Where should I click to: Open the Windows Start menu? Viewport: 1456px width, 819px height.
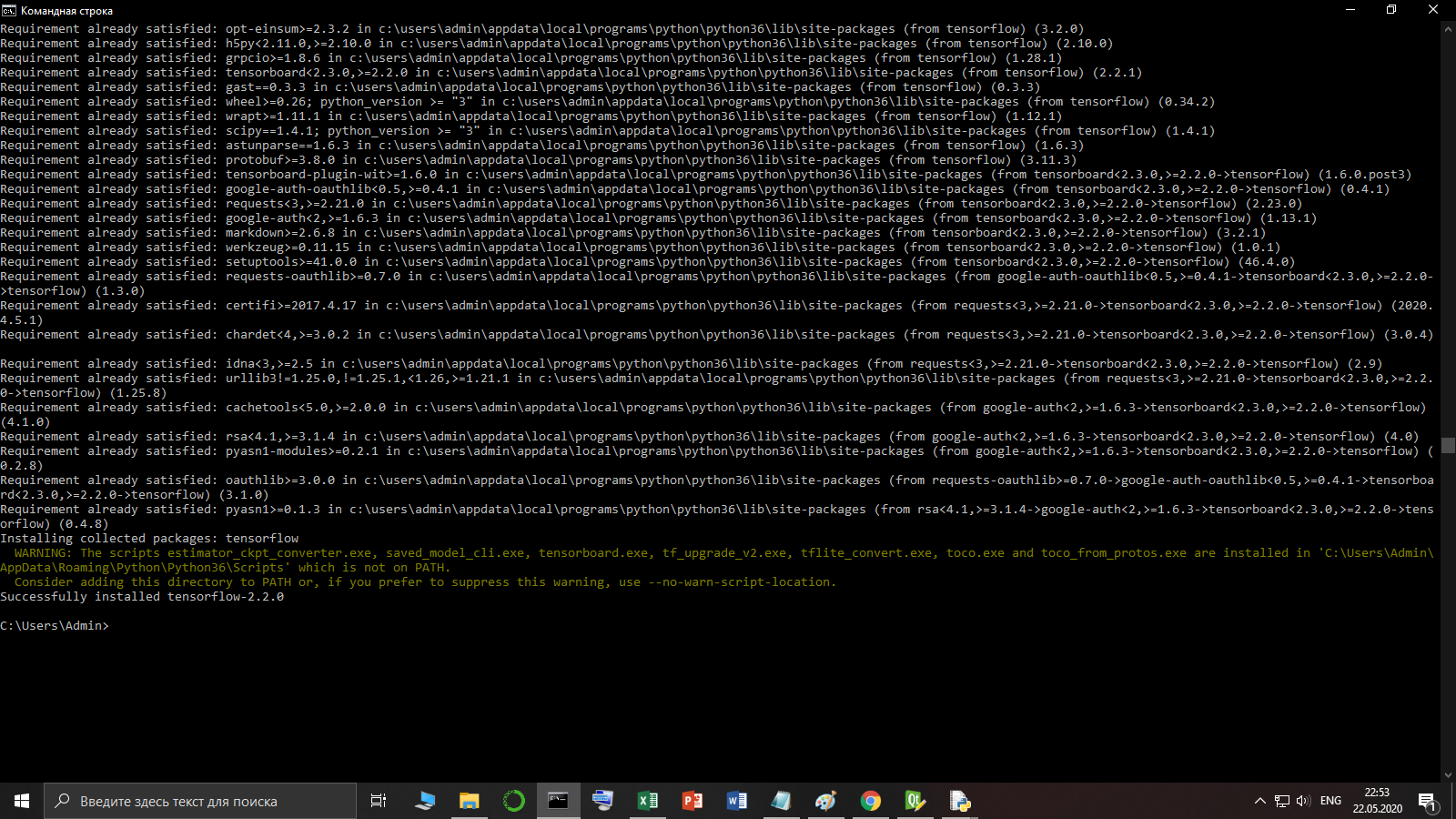point(22,801)
